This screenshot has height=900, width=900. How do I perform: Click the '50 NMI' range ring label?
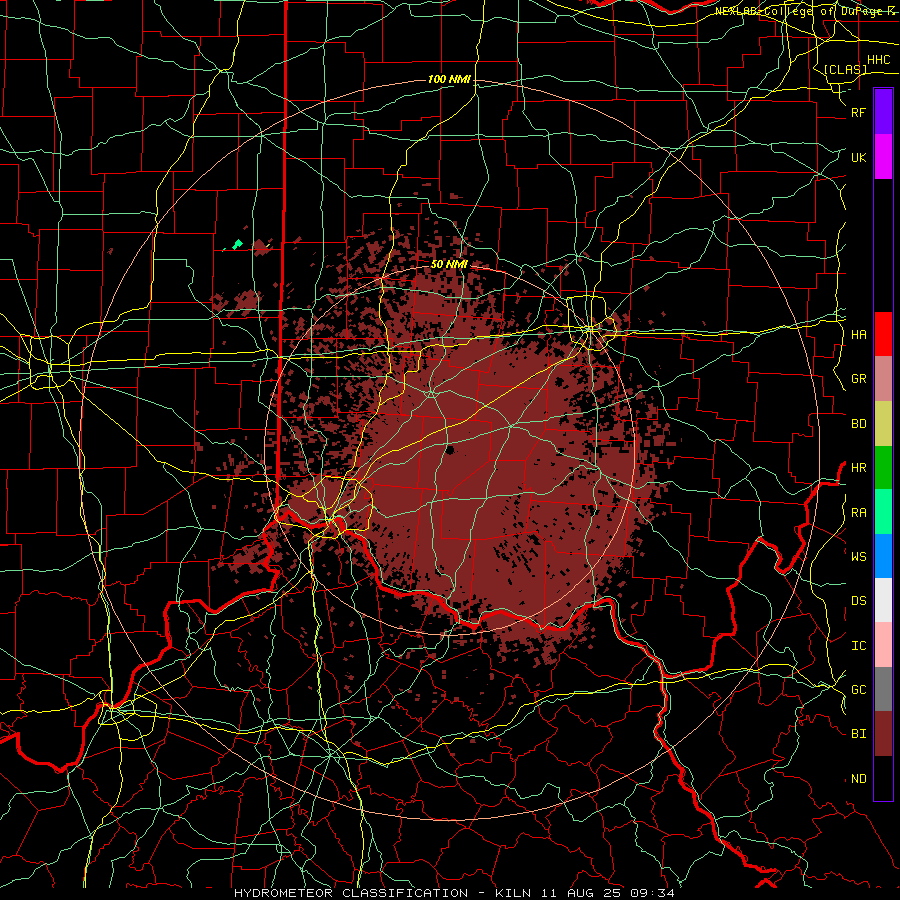[449, 264]
